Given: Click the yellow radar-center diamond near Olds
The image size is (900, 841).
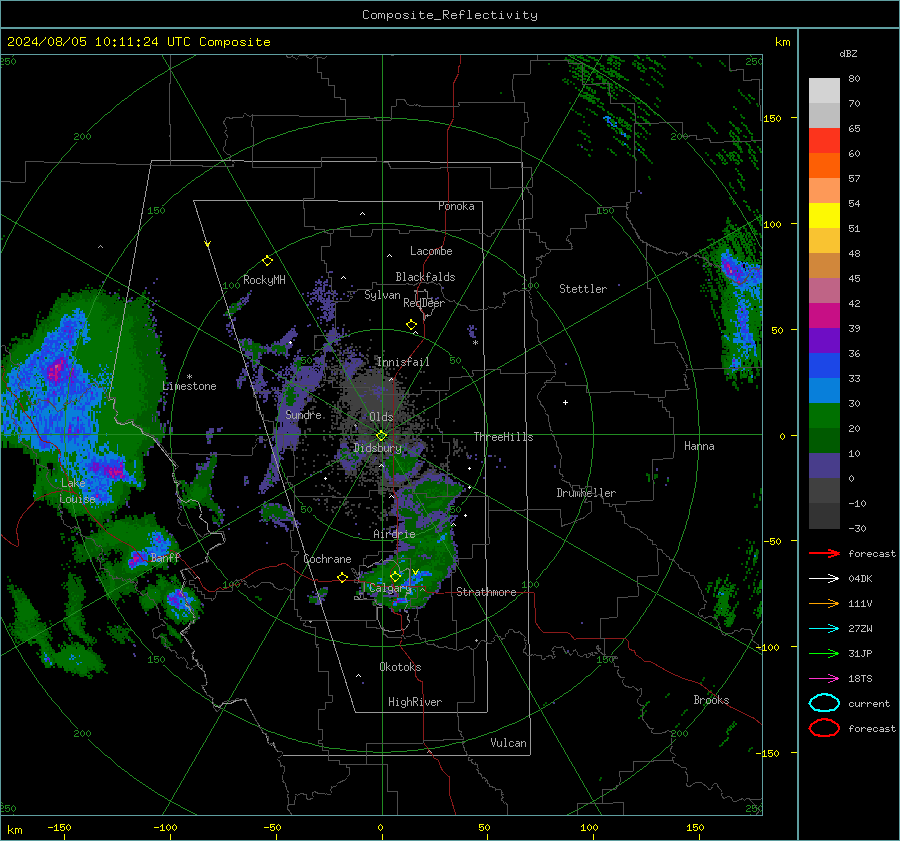Looking at the screenshot, I should [x=381, y=436].
